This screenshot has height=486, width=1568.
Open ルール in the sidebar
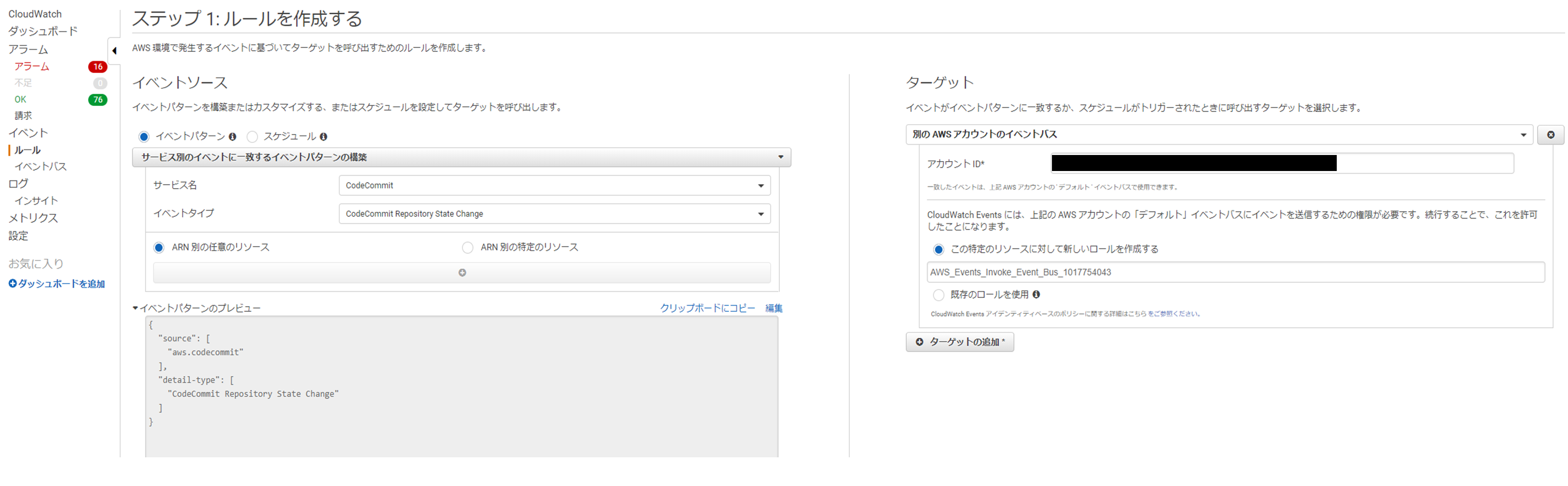(28, 150)
